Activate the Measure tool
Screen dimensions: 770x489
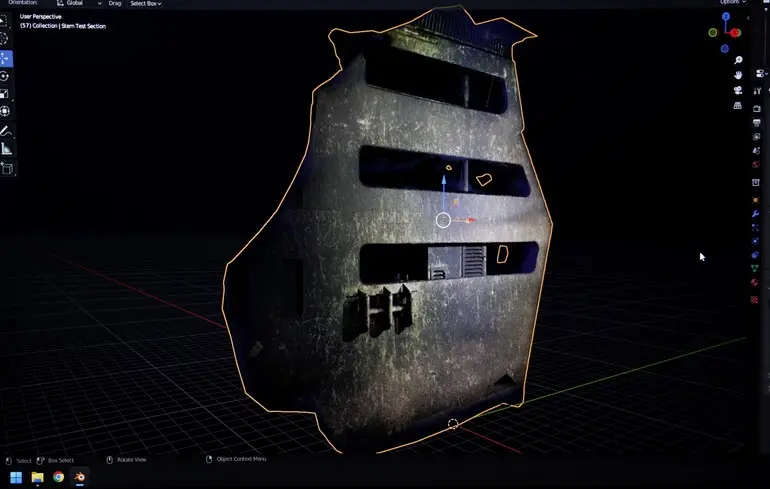[x=6, y=149]
